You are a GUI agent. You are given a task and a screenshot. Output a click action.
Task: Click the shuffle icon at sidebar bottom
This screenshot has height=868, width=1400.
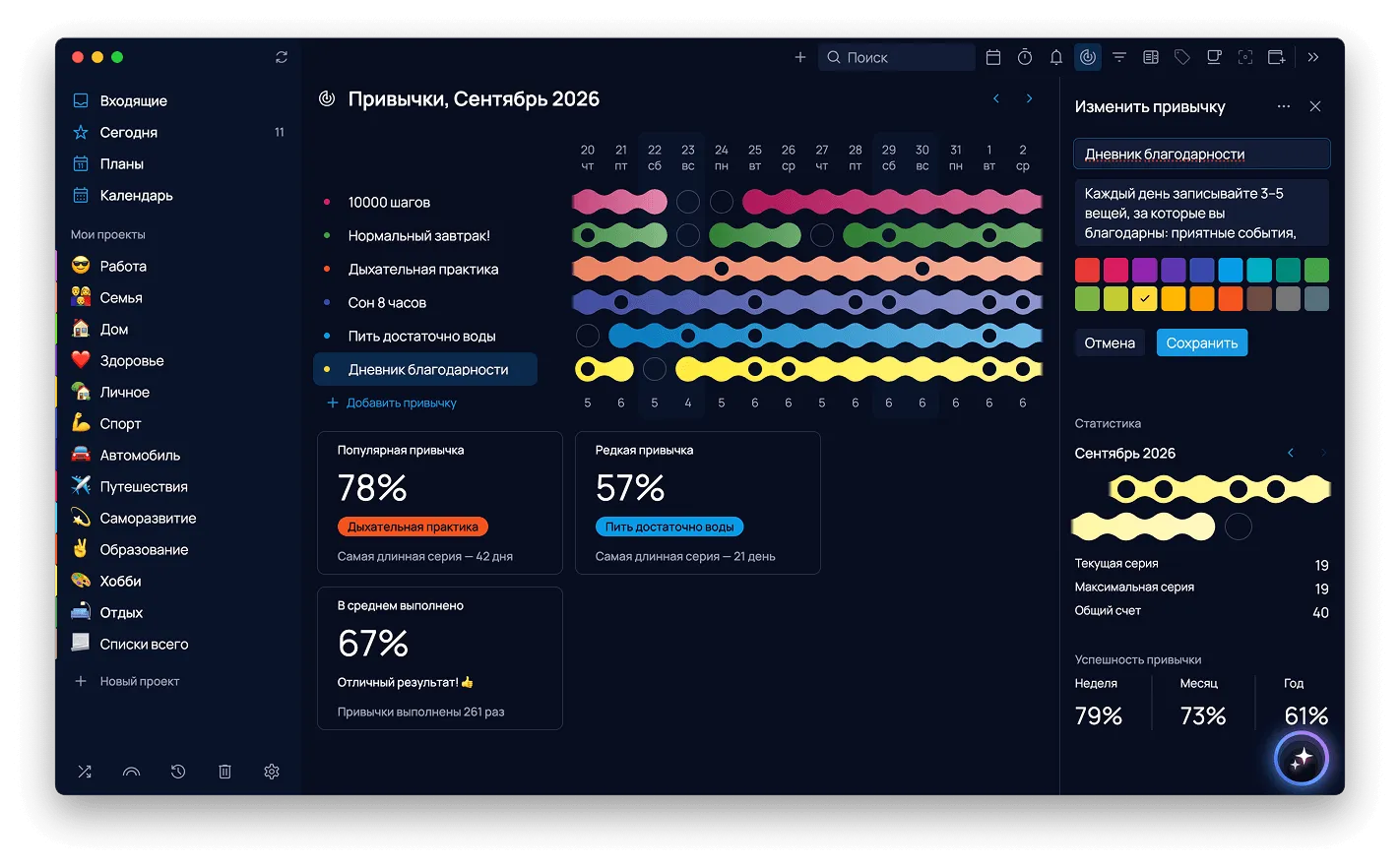[85, 772]
